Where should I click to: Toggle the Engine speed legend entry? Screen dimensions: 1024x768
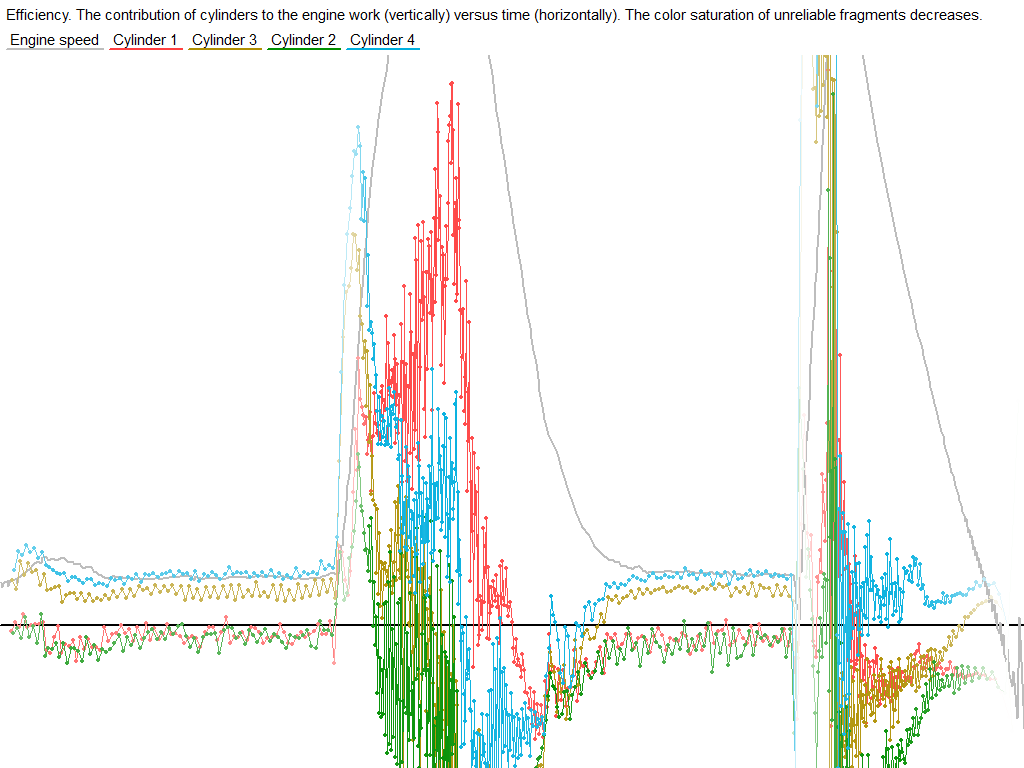click(54, 40)
